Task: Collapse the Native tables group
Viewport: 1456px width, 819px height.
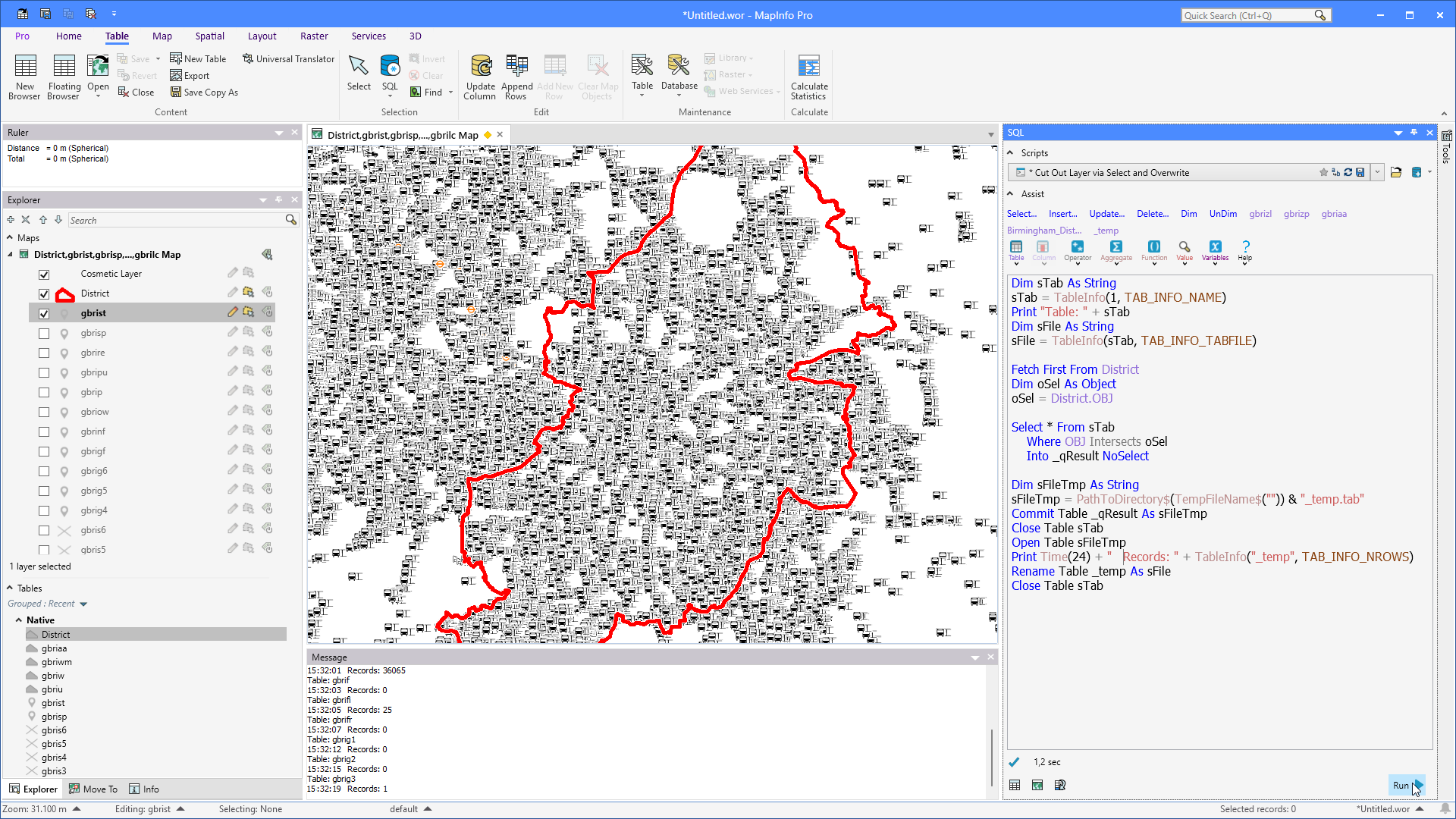Action: (19, 620)
